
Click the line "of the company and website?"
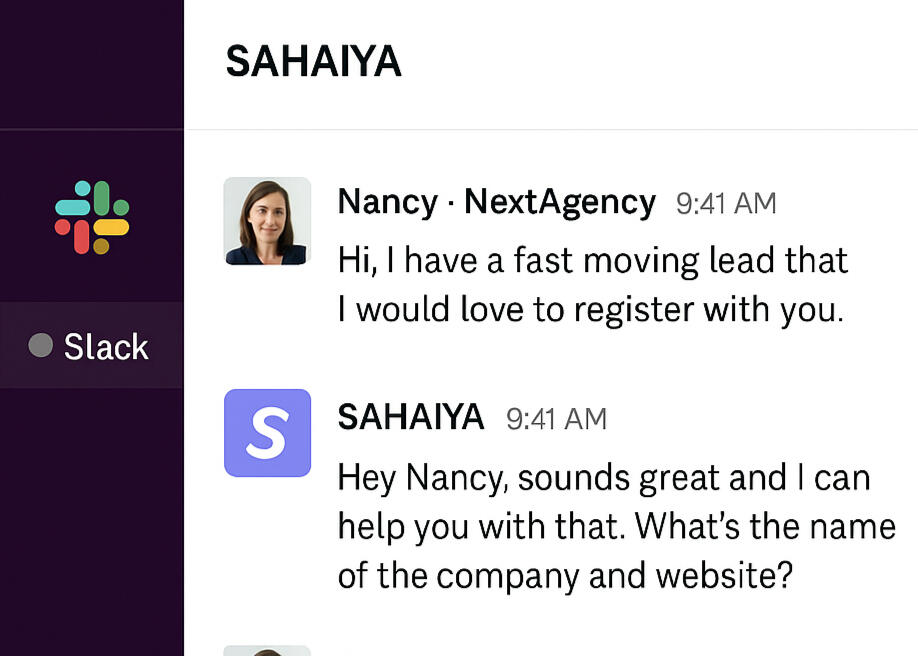[565, 575]
